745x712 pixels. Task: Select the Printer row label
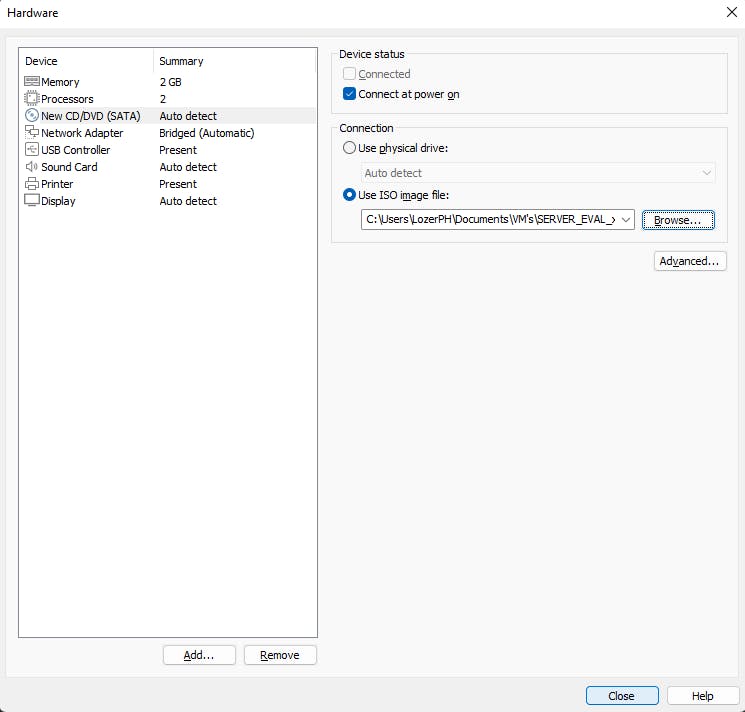[57, 184]
